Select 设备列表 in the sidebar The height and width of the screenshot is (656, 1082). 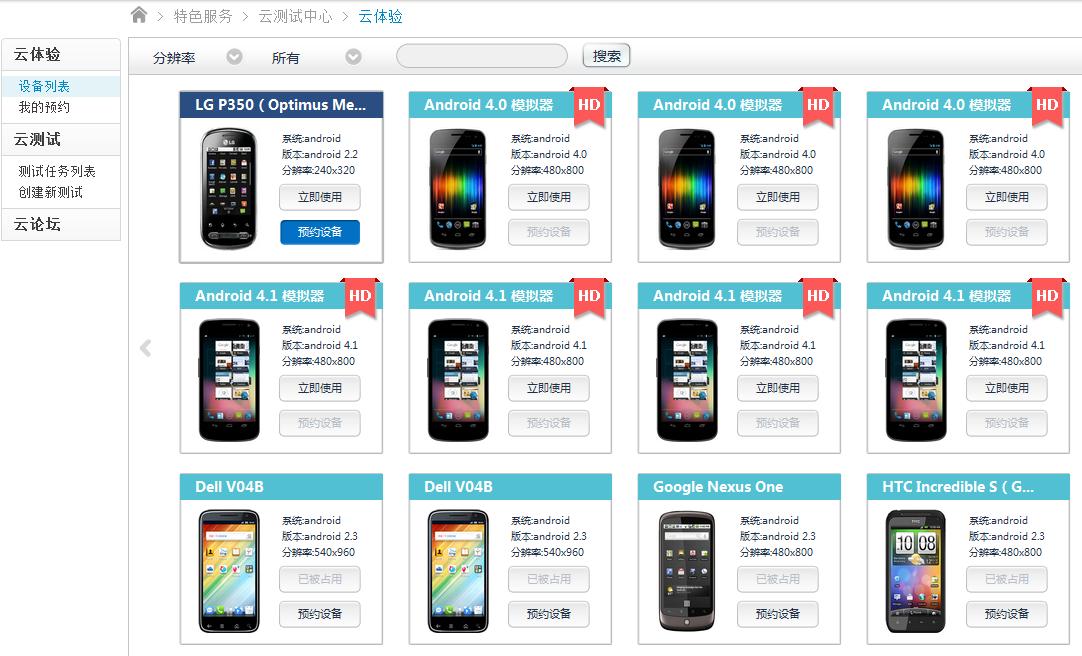[44, 86]
